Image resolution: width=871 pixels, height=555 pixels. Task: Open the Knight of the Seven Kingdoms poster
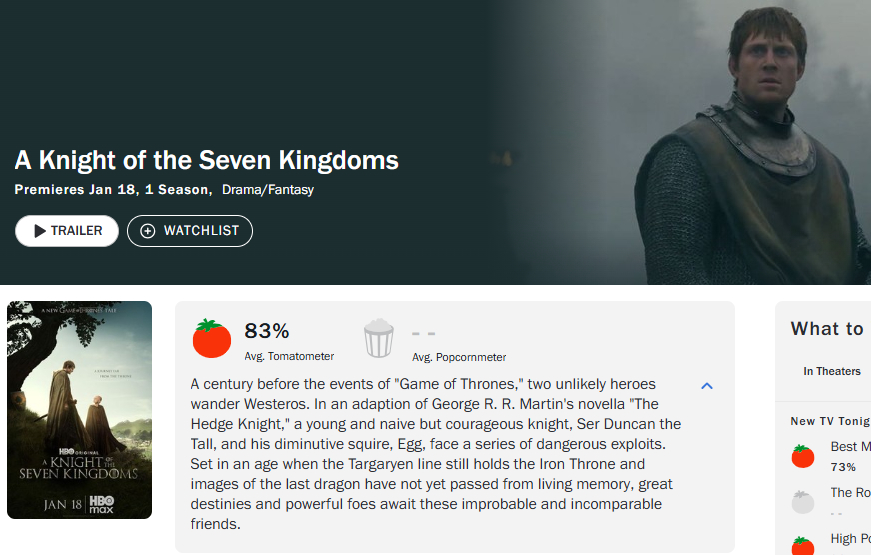pos(79,410)
